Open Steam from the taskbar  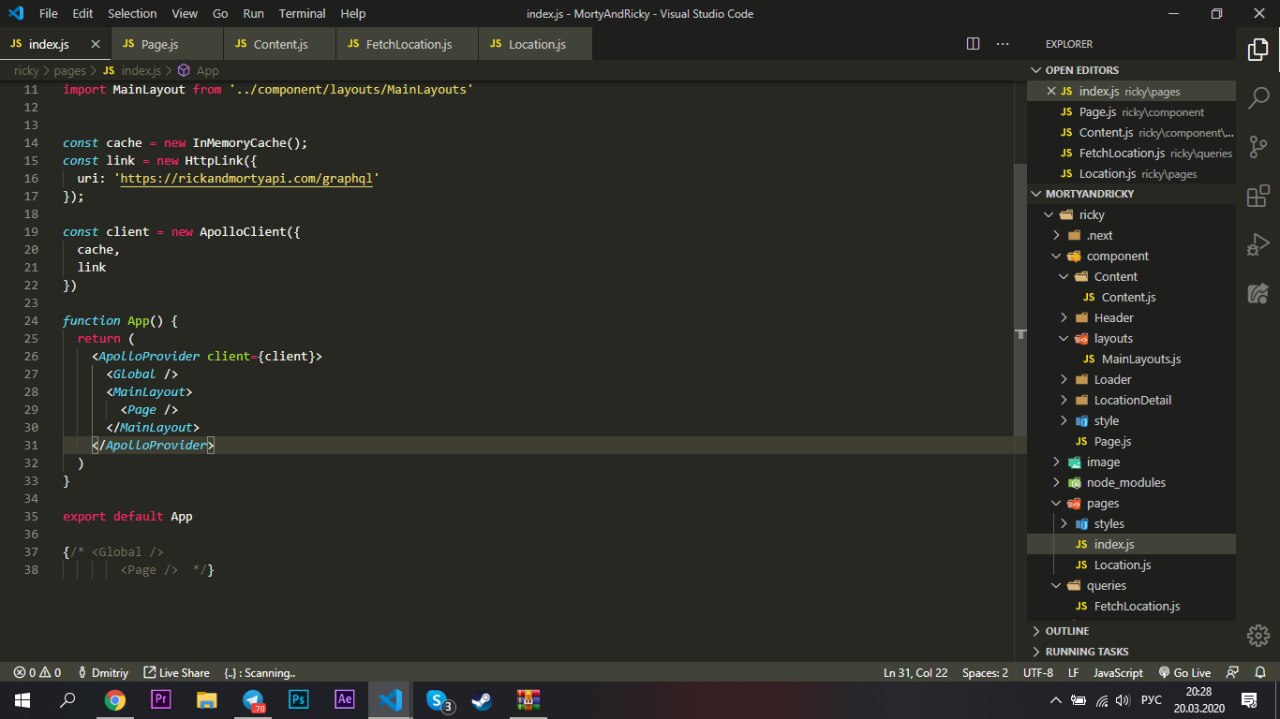point(483,700)
